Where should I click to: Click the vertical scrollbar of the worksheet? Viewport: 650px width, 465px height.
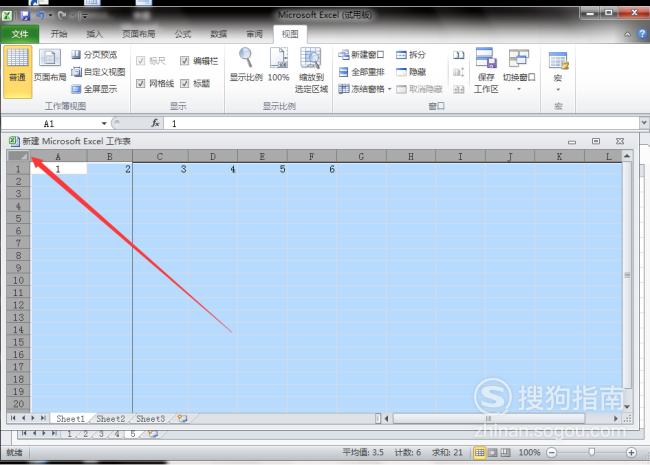[627, 275]
